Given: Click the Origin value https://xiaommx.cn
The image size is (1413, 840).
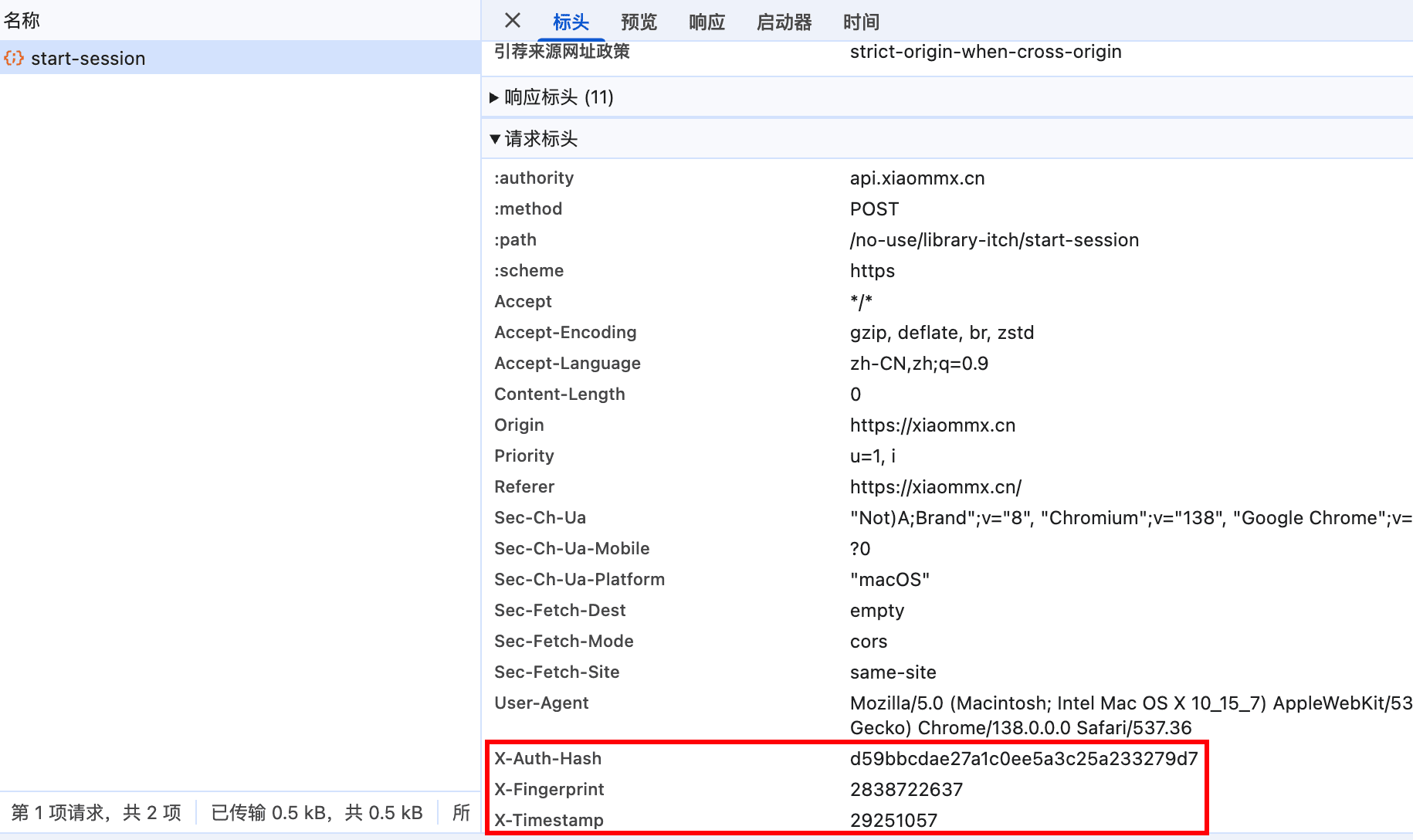Looking at the screenshot, I should click(933, 425).
